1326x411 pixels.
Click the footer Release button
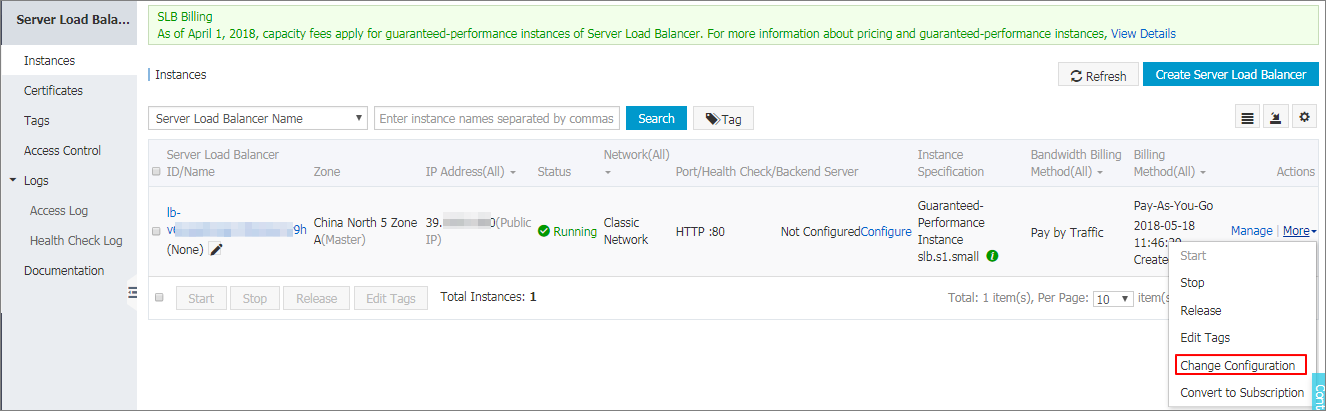[x=316, y=298]
